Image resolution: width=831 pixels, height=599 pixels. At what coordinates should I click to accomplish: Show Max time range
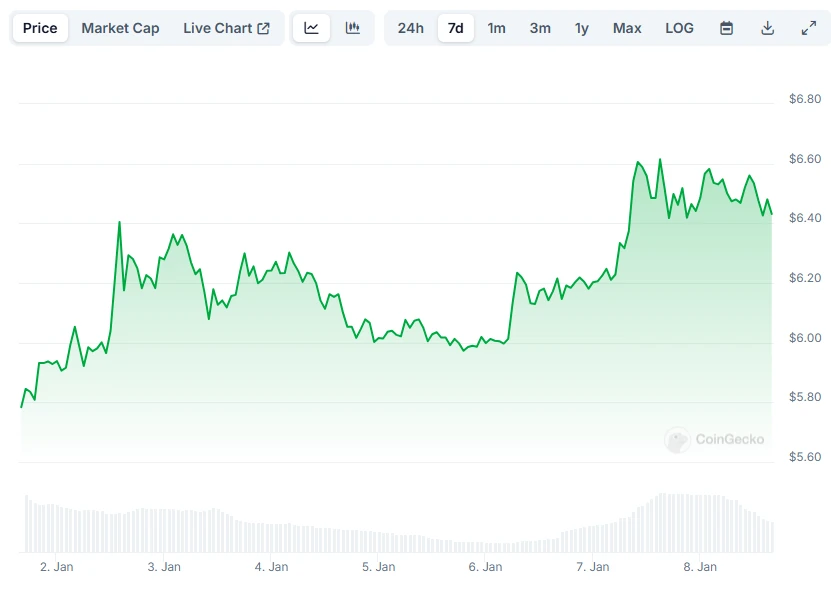point(627,28)
